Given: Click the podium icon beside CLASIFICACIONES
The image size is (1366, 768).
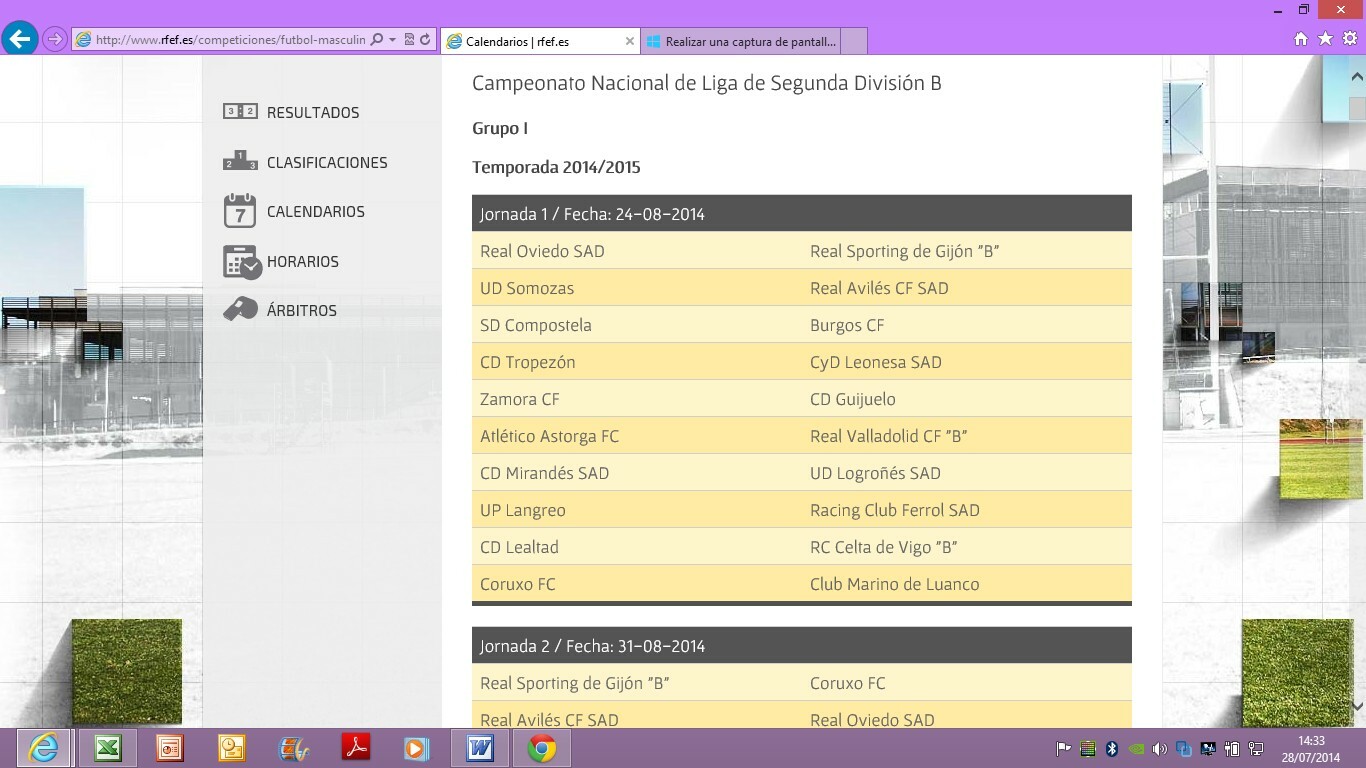Looking at the screenshot, I should (240, 160).
